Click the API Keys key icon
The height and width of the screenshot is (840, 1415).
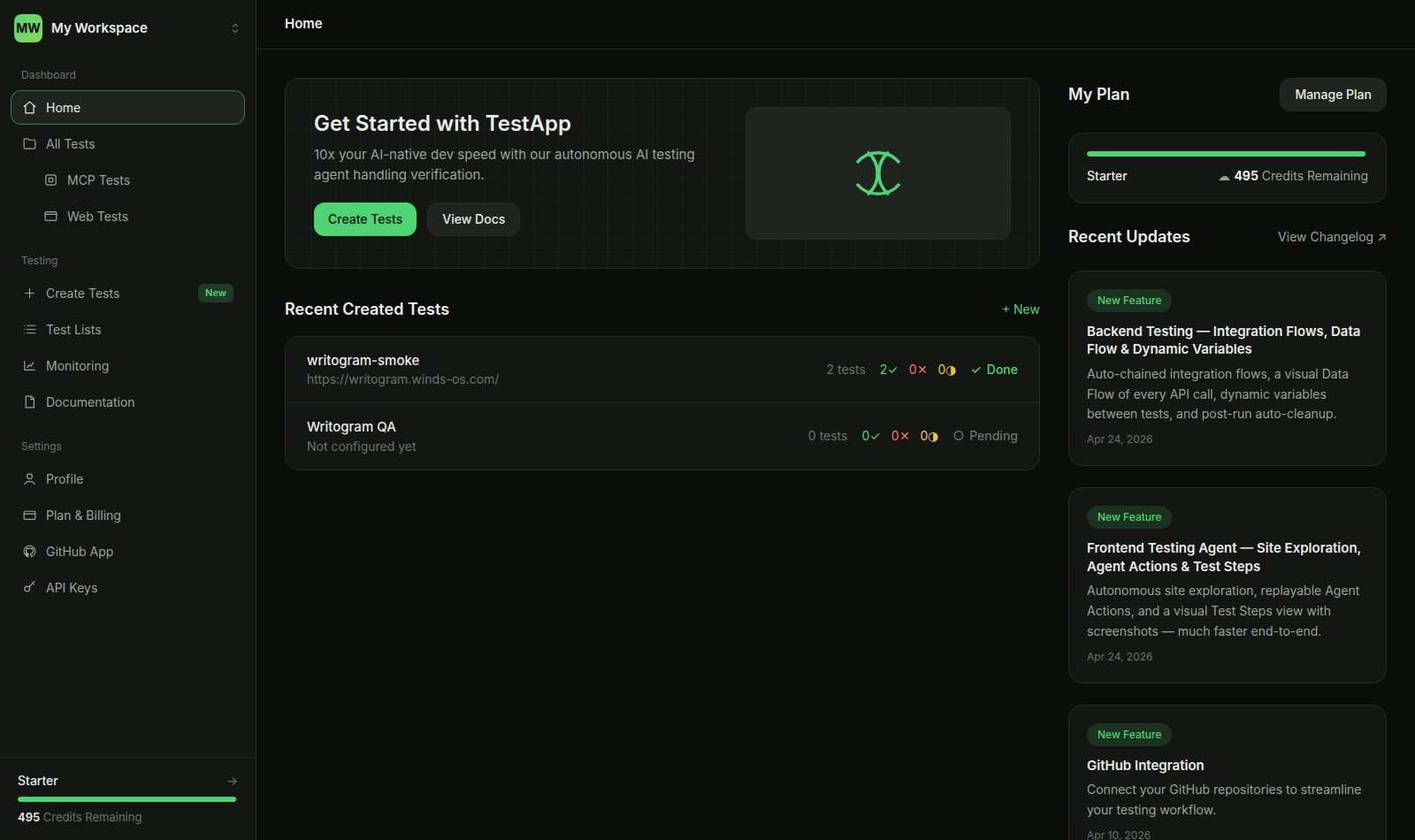[30, 588]
